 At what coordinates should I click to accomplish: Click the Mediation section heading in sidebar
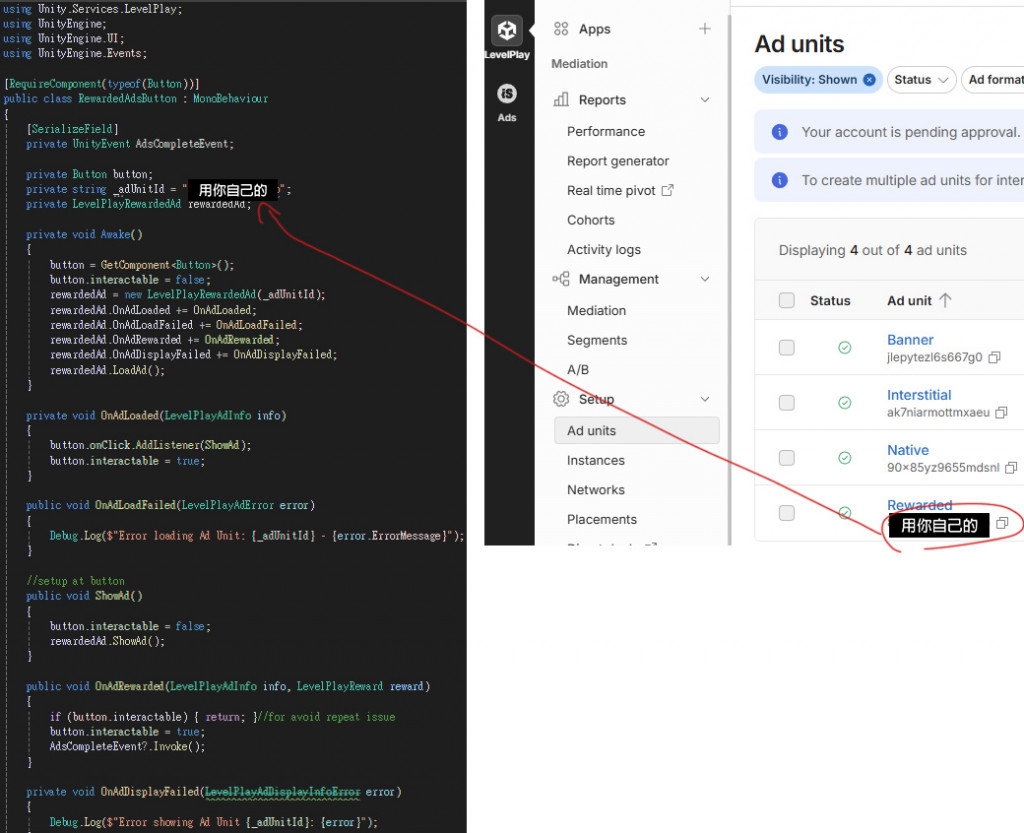coord(579,64)
